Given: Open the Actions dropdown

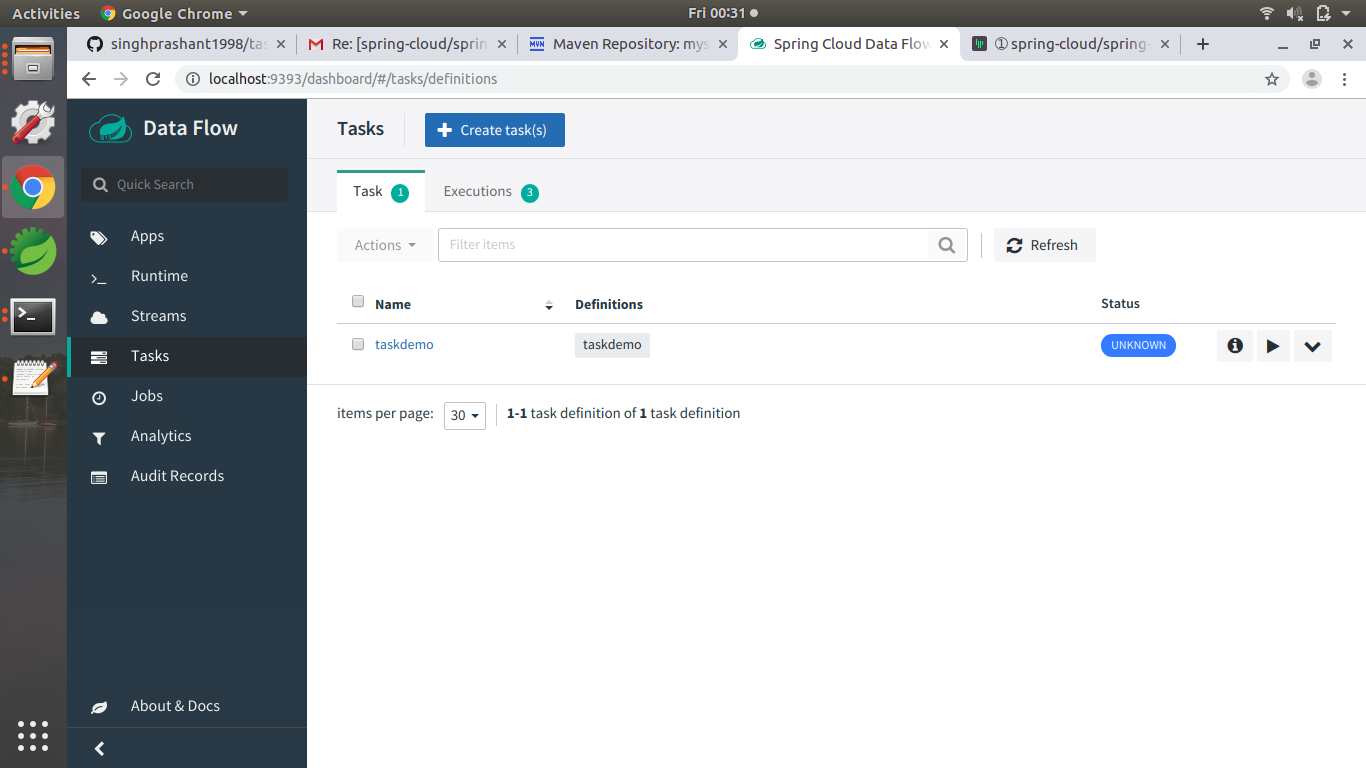Looking at the screenshot, I should [x=385, y=245].
